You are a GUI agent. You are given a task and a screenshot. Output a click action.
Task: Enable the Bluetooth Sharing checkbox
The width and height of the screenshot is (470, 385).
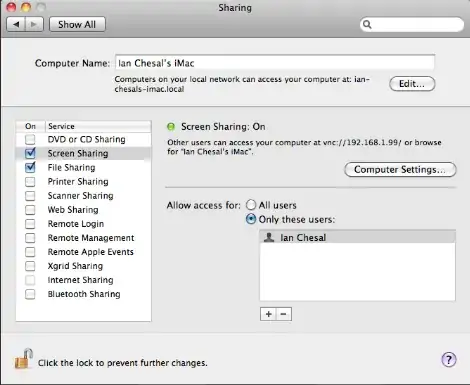click(30, 294)
